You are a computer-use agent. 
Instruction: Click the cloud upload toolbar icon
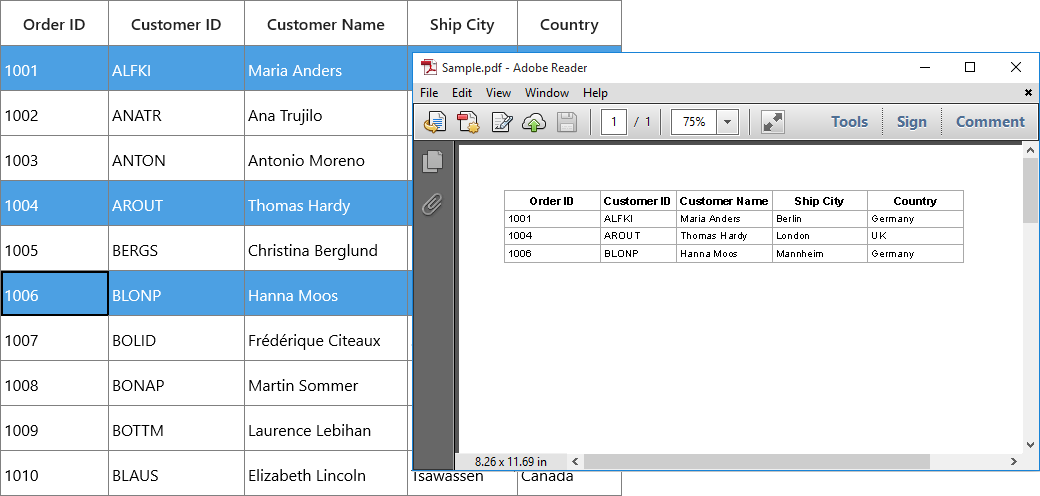coord(534,122)
